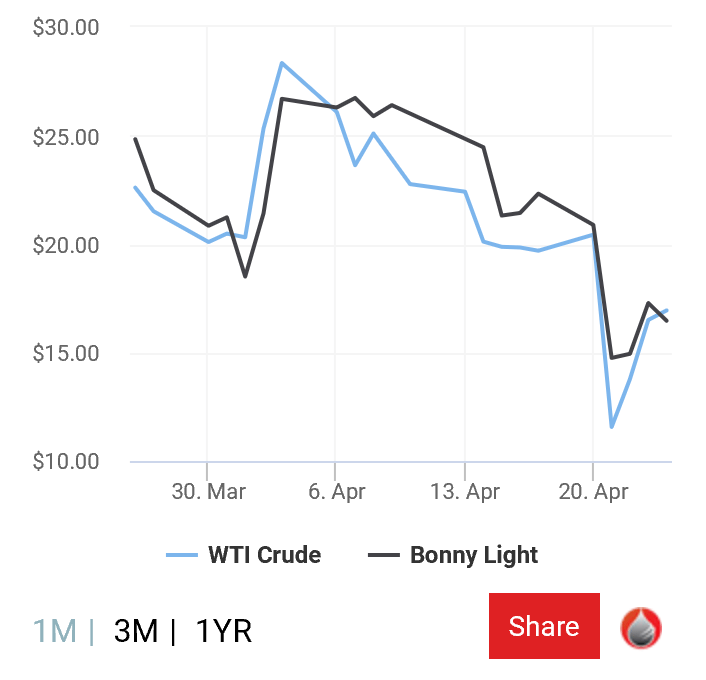This screenshot has height=680, width=706.
Task: Click the black Bonny Light legend line marker
Action: [x=384, y=555]
